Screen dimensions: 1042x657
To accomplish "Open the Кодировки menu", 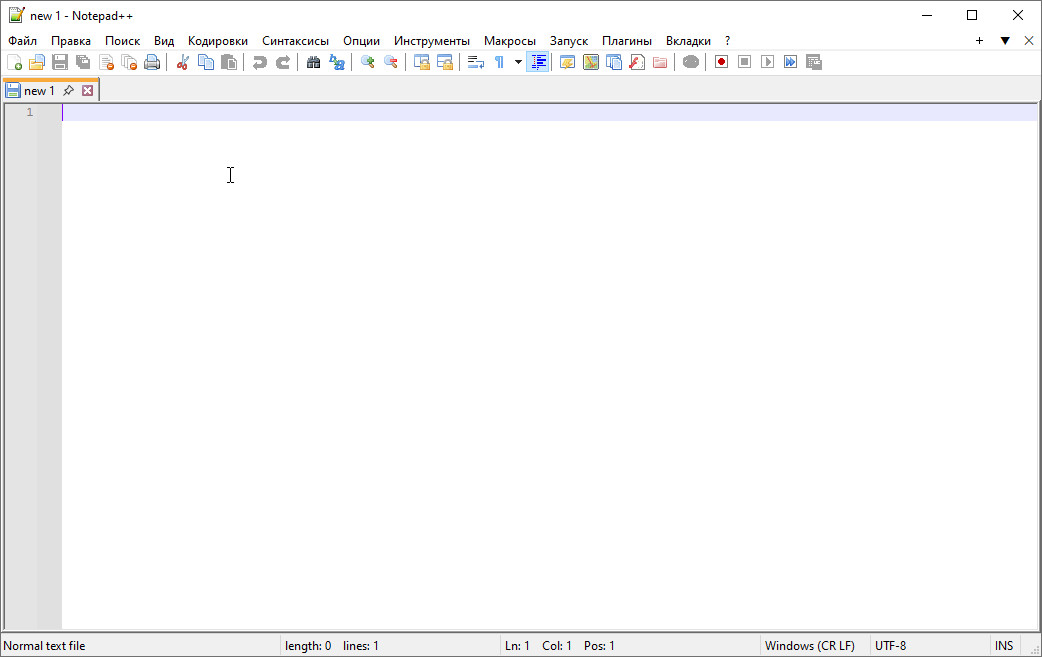I will (217, 41).
